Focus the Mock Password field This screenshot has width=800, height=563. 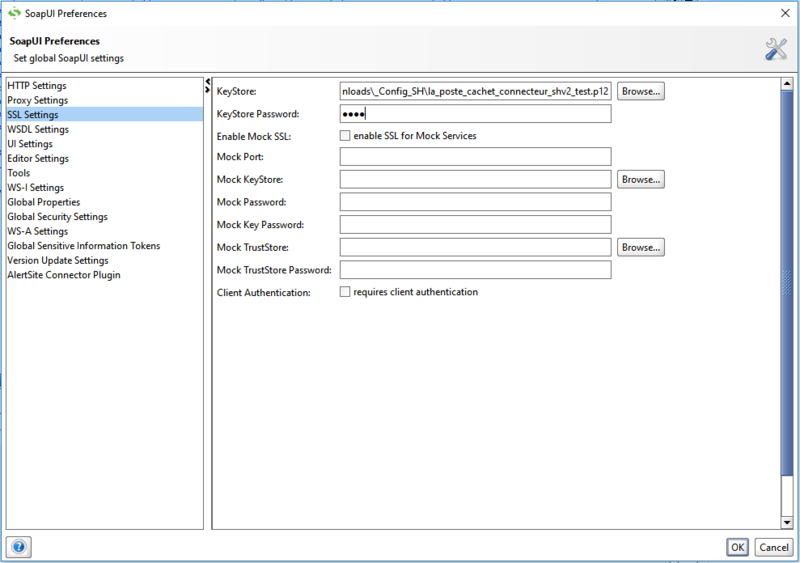pyautogui.click(x=476, y=202)
